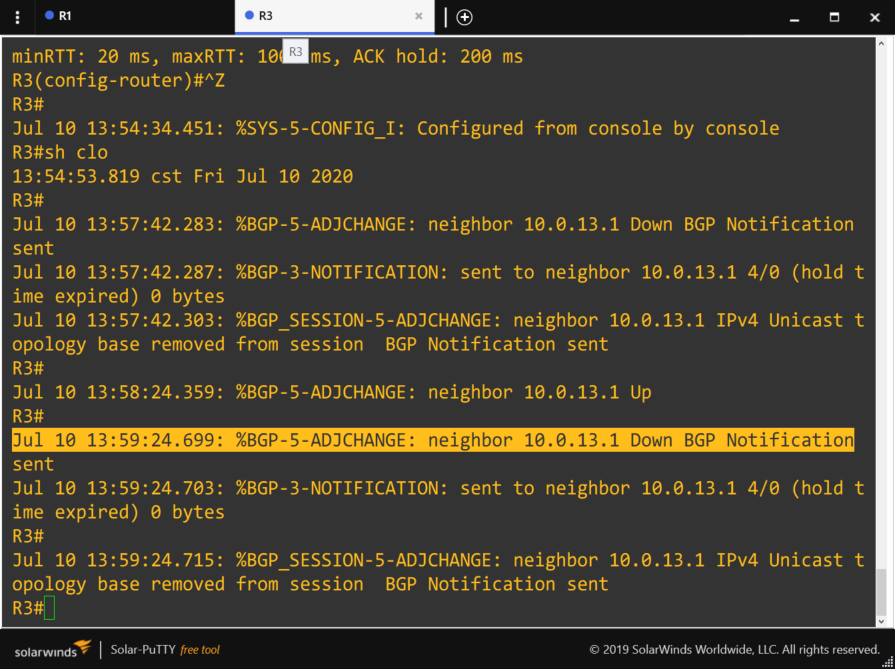
Task: Close the R3 session tab
Action: tap(419, 16)
